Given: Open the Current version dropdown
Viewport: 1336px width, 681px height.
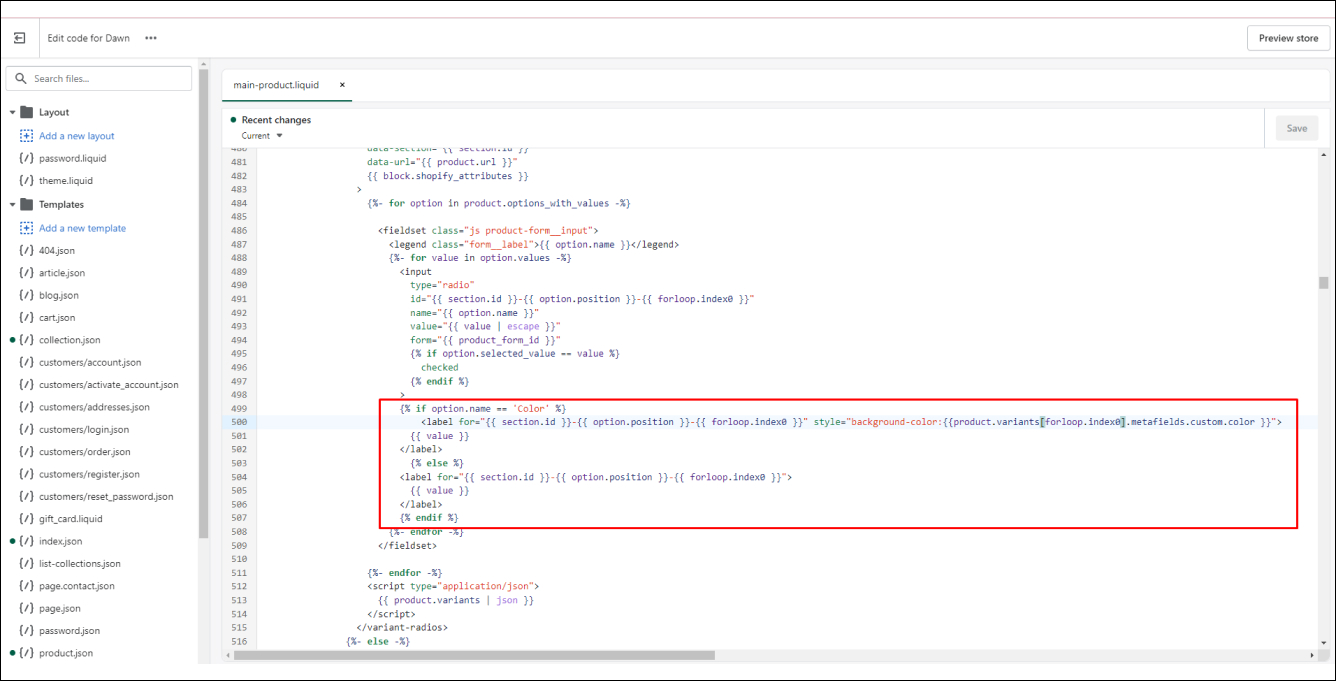Looking at the screenshot, I should point(262,136).
